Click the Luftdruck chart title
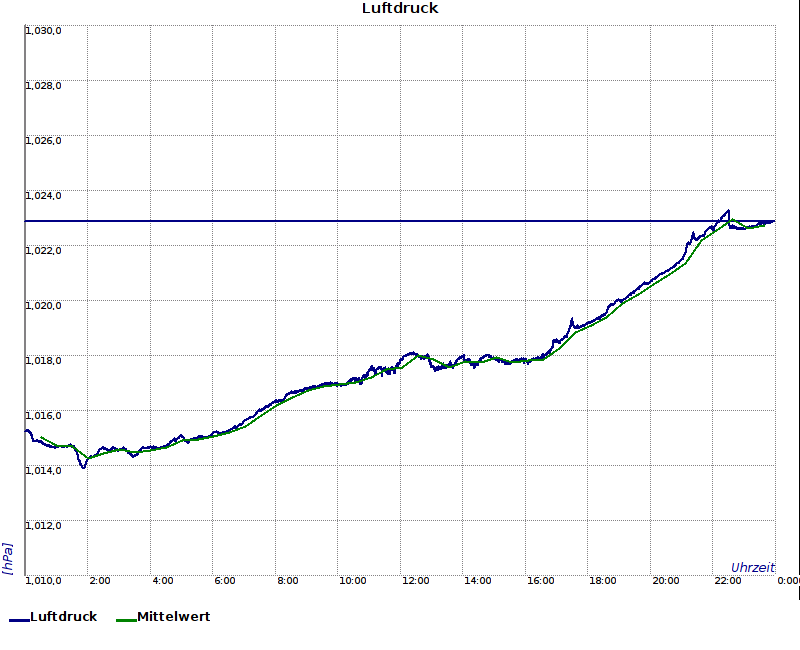The width and height of the screenshot is (800, 650). [x=399, y=8]
